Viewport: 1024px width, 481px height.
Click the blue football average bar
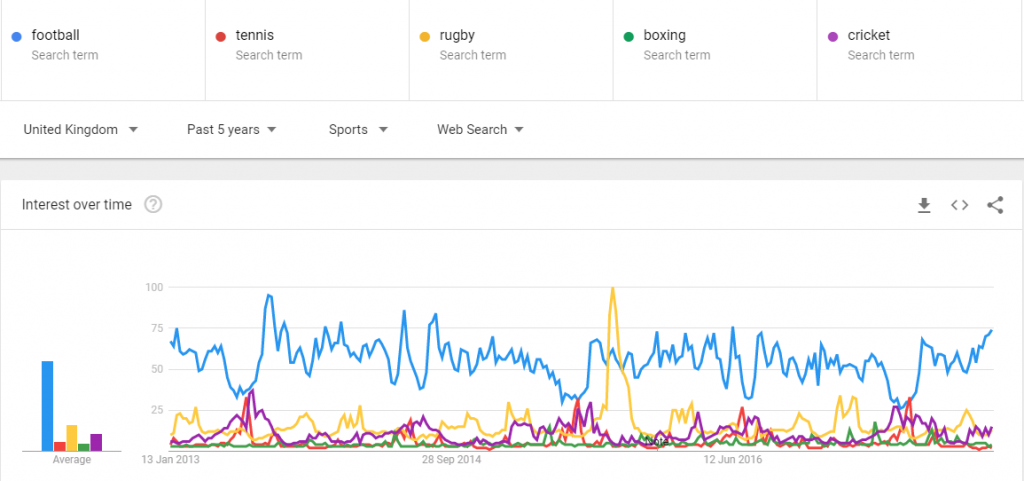tap(47, 405)
